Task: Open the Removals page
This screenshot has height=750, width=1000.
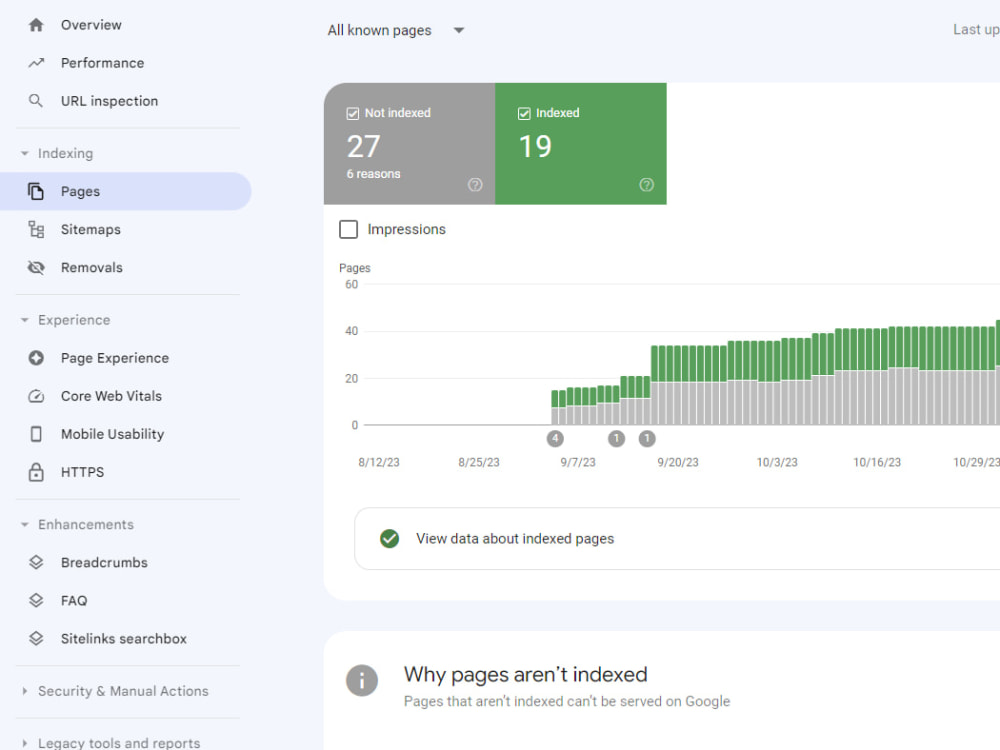Action: [92, 268]
